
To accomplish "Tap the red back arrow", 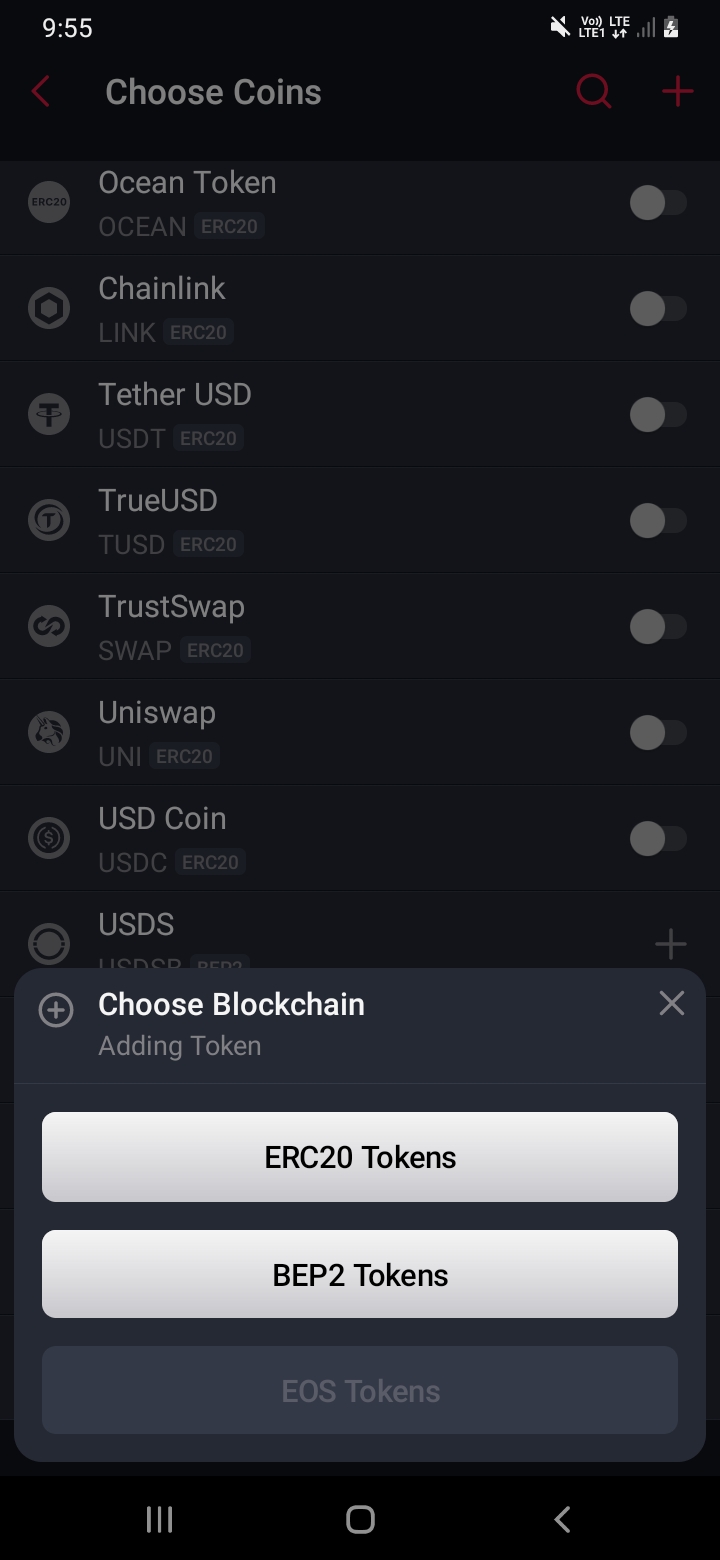I will point(41,92).
